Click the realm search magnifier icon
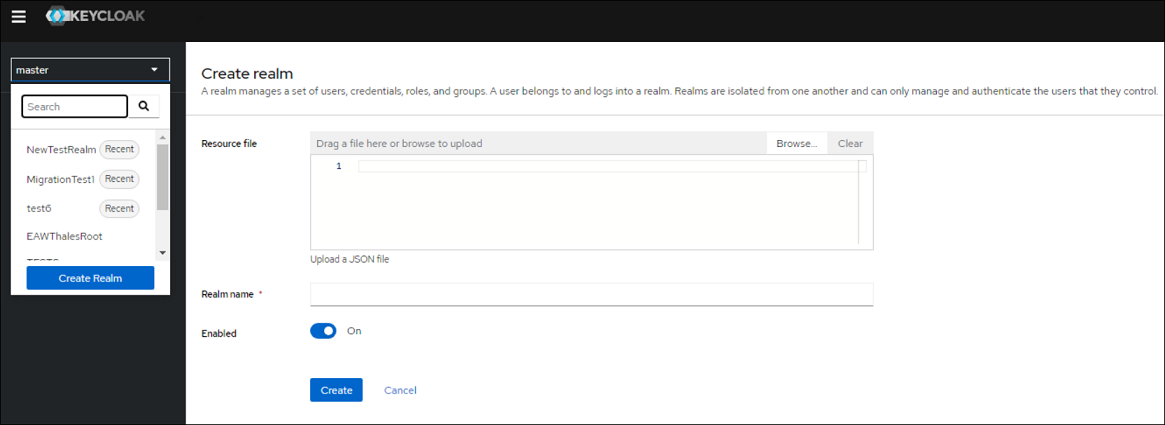 coord(144,106)
